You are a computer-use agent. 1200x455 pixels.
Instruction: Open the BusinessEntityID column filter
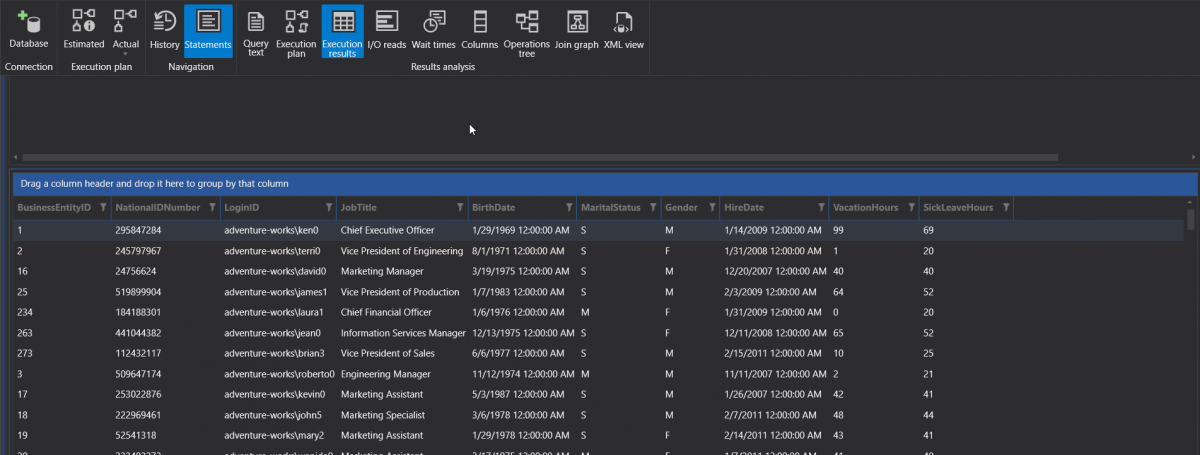coord(102,208)
